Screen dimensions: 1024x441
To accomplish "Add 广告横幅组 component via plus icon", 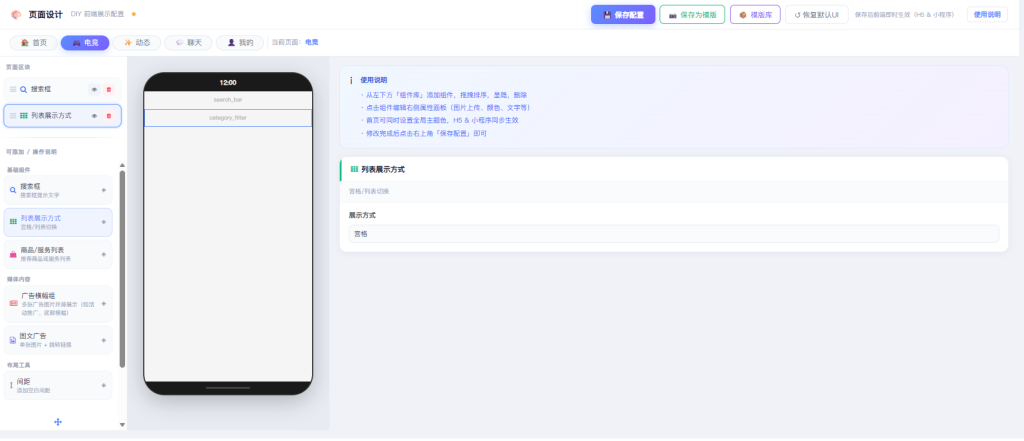I will tap(103, 304).
